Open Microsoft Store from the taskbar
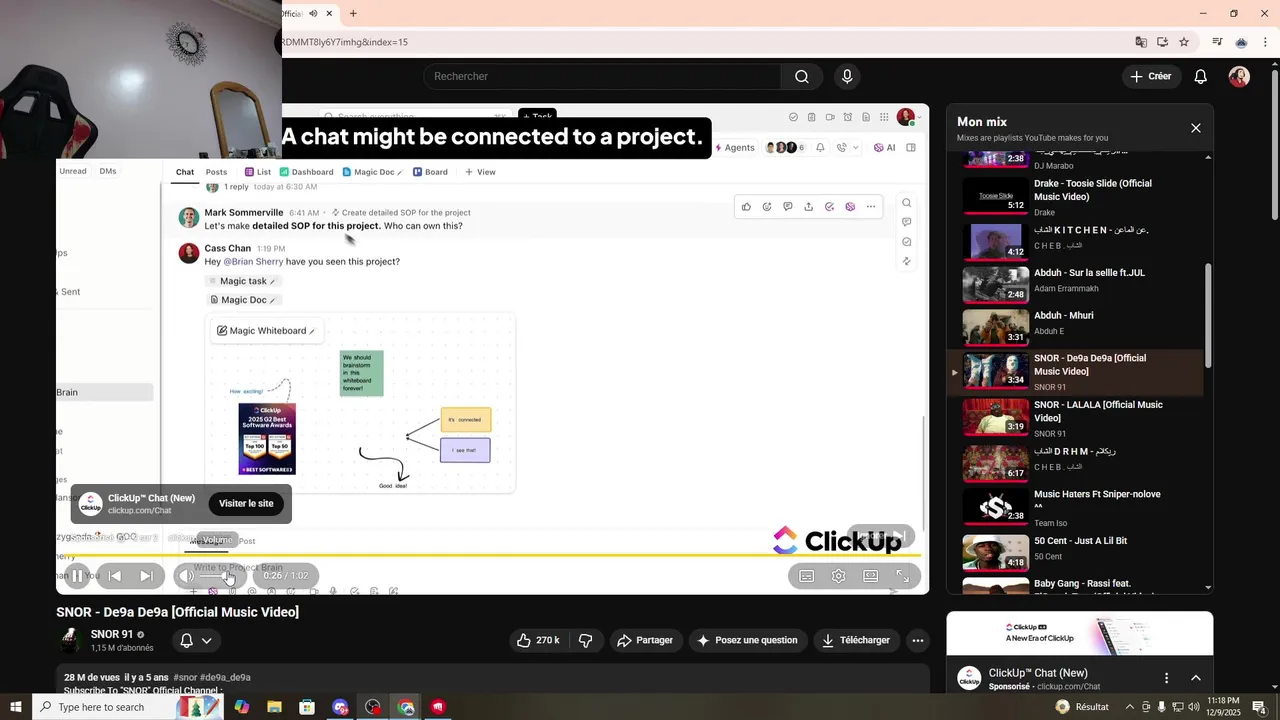Image resolution: width=1280 pixels, height=720 pixels. [307, 707]
